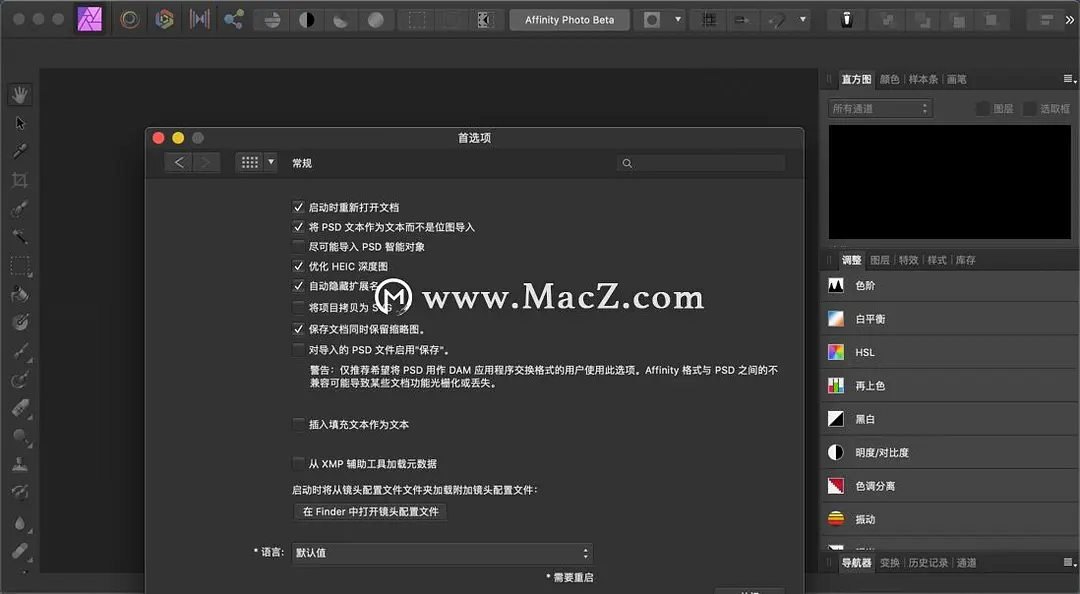
Task: Switch to 历史记录 tab
Action: (928, 563)
